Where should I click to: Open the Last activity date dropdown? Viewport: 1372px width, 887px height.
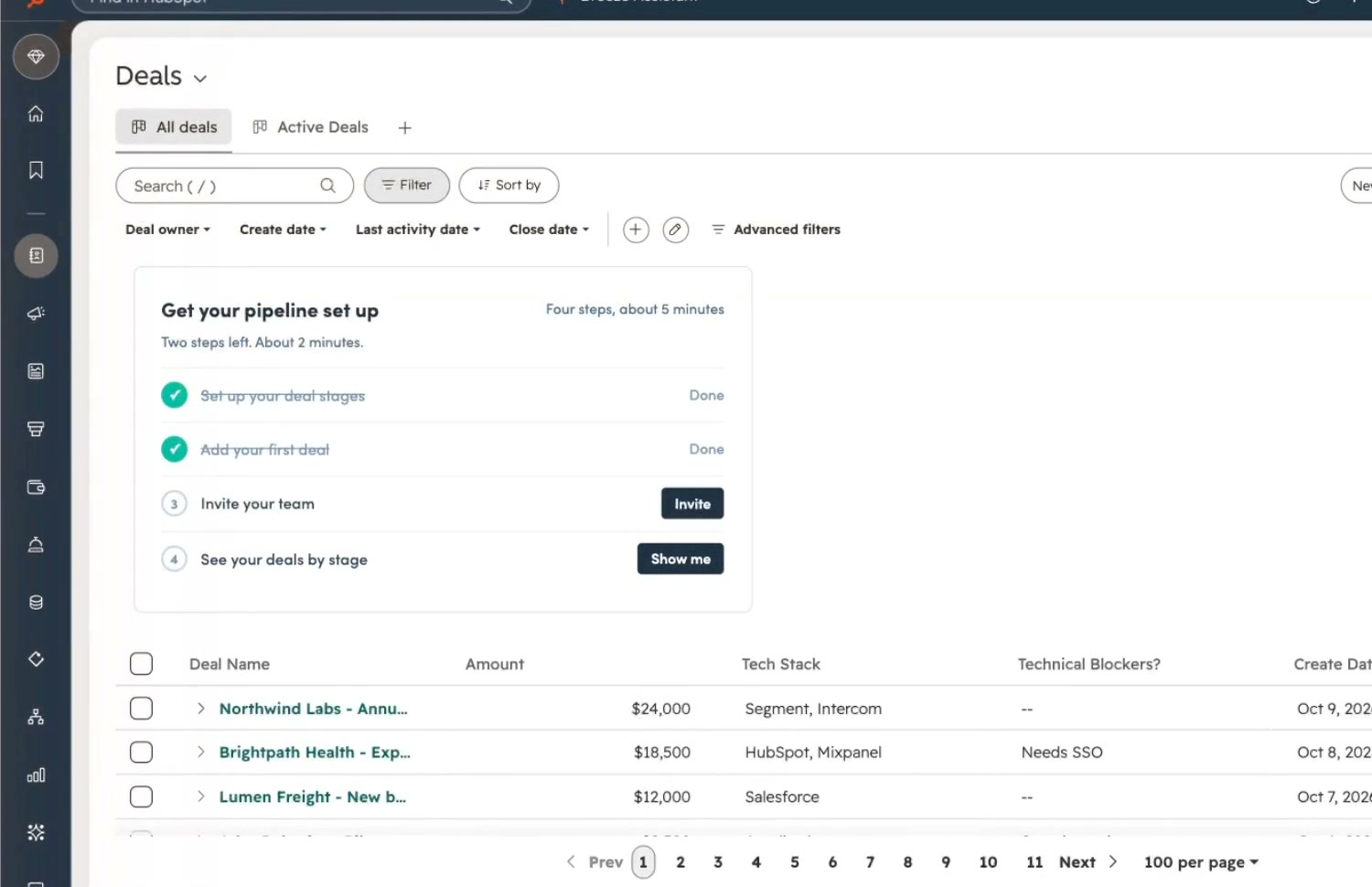417,230
